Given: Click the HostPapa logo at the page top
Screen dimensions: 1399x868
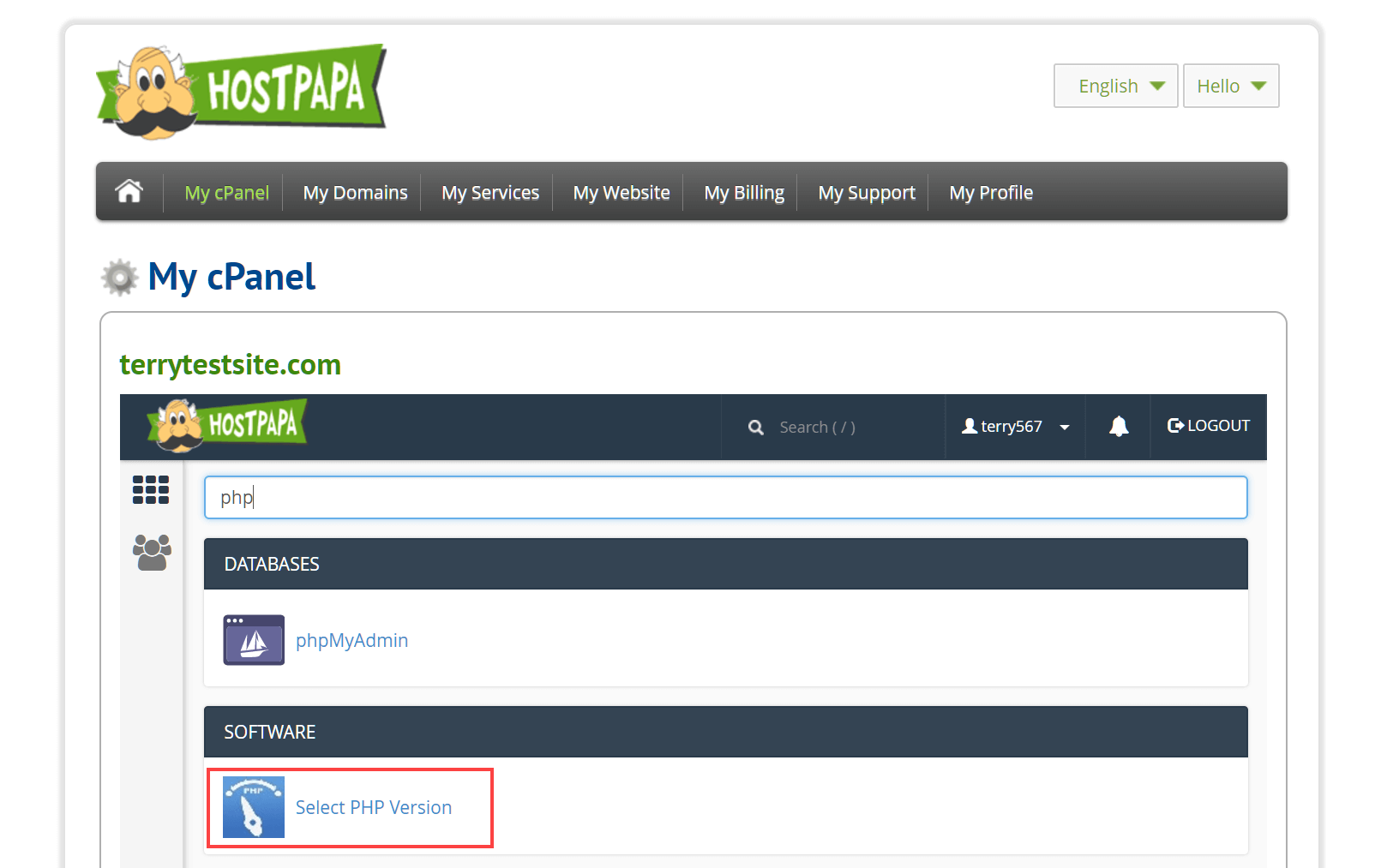Looking at the screenshot, I should 242,92.
